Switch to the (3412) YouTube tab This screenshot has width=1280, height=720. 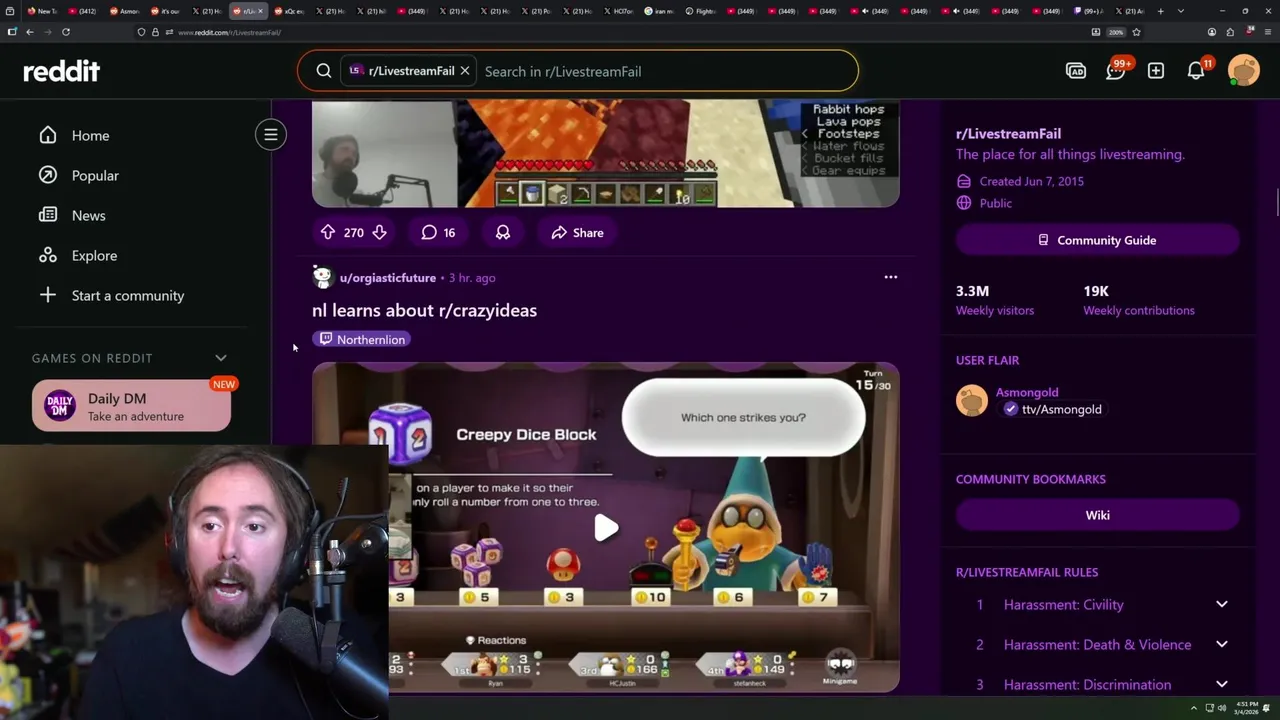(84, 11)
